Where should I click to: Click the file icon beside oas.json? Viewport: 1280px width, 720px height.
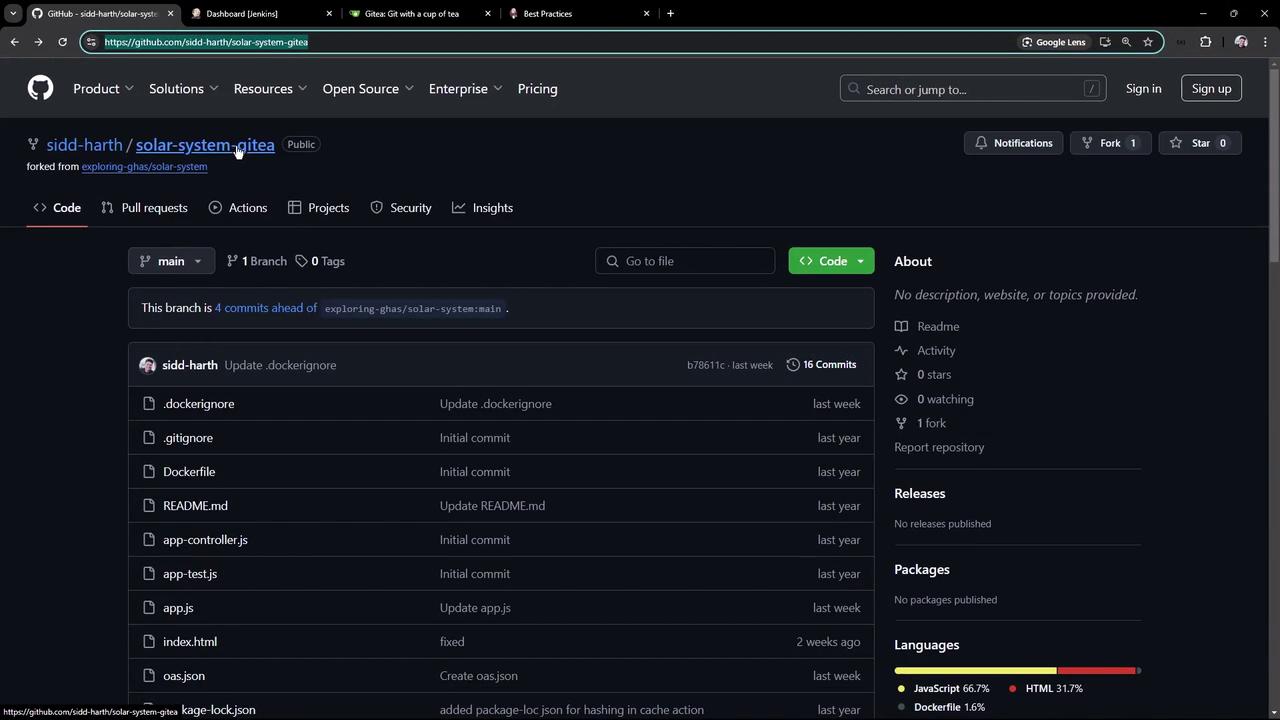pos(149,676)
